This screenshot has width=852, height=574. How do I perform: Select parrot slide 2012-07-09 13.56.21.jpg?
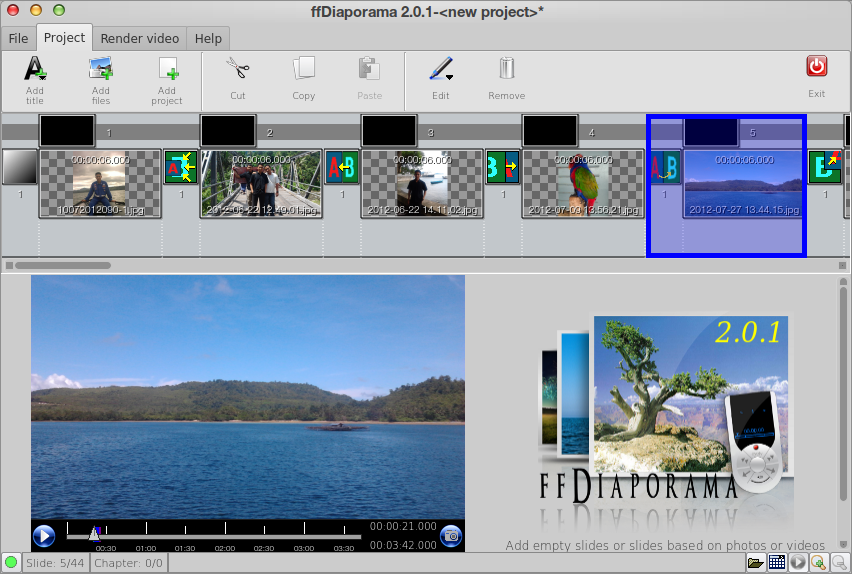[583, 184]
